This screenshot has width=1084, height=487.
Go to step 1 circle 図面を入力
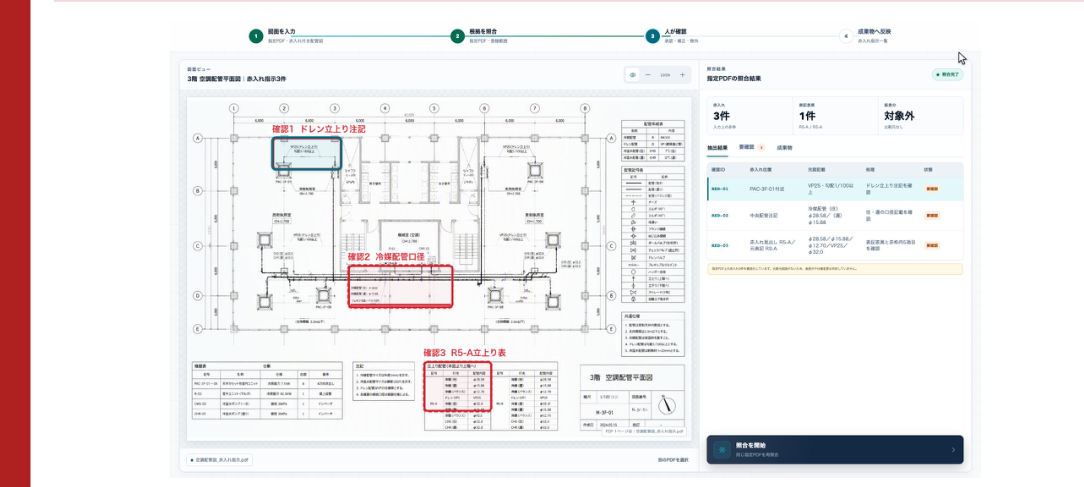256,36
